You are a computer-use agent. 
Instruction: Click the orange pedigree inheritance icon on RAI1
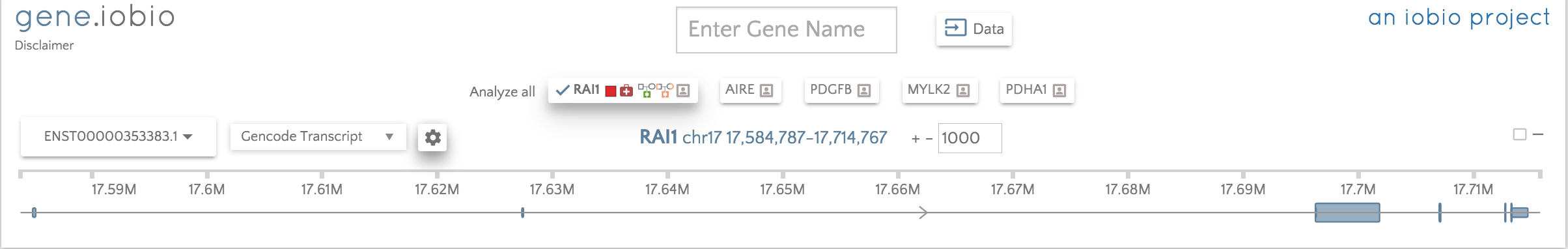tap(665, 90)
